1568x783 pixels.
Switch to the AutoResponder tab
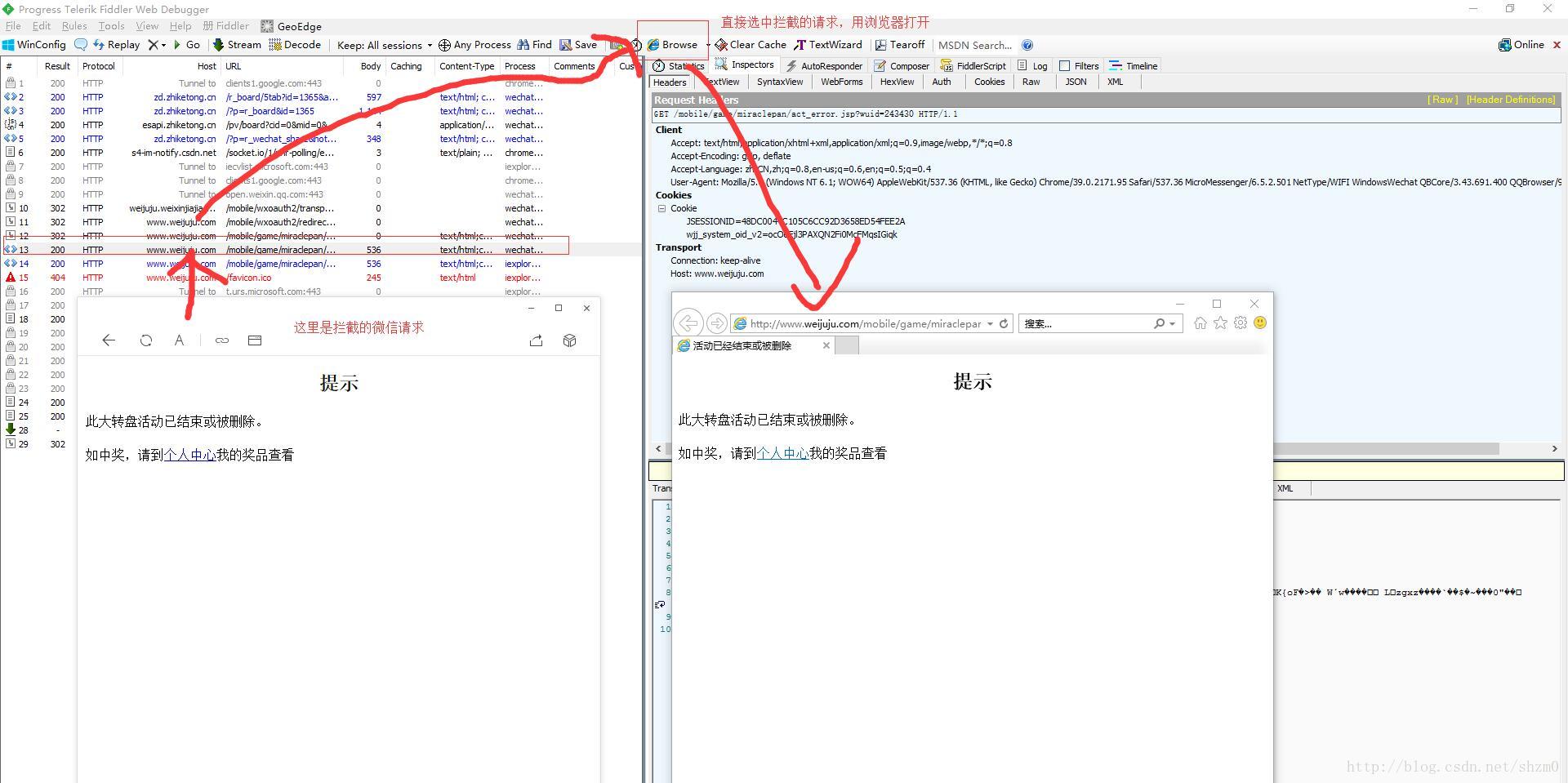(823, 66)
